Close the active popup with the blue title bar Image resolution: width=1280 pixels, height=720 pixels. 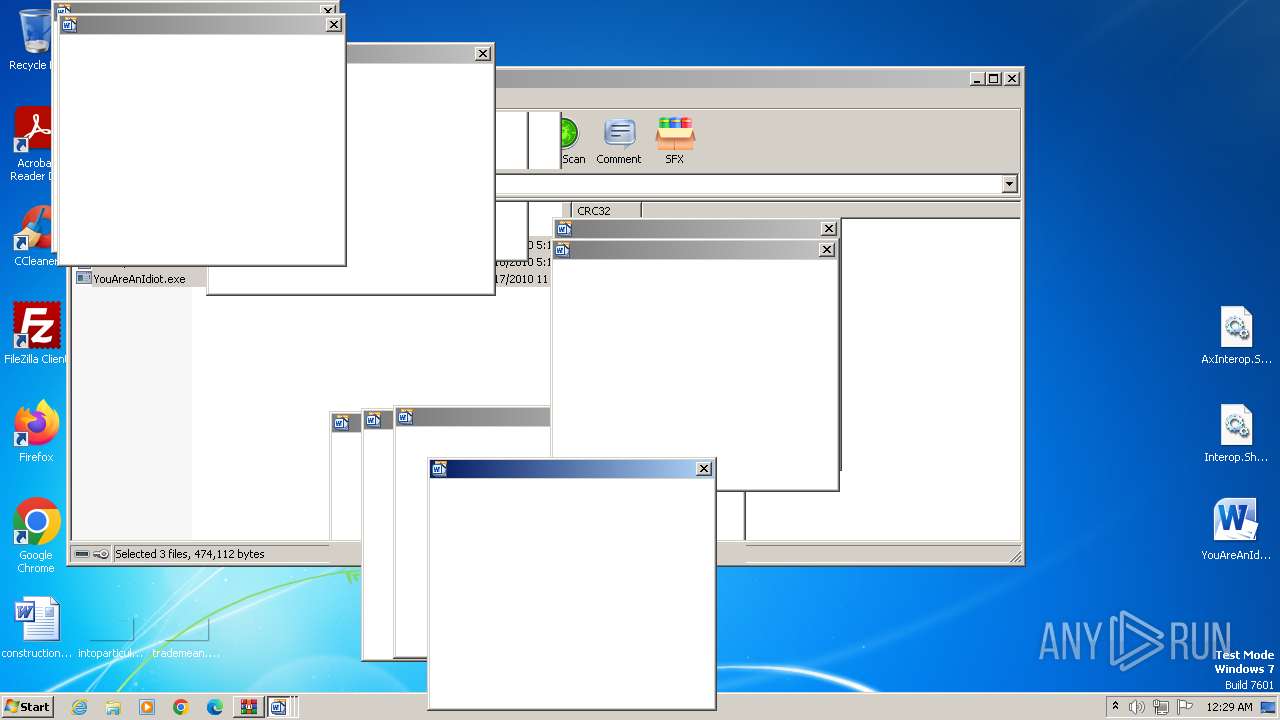704,469
